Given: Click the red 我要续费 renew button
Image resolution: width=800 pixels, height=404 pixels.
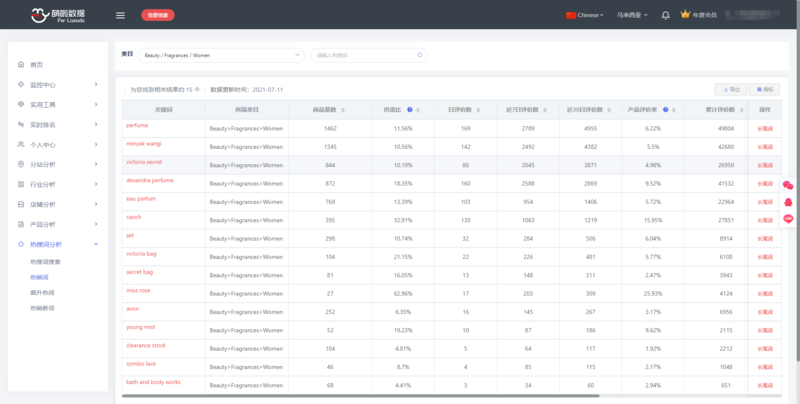Looking at the screenshot, I should pos(158,15).
